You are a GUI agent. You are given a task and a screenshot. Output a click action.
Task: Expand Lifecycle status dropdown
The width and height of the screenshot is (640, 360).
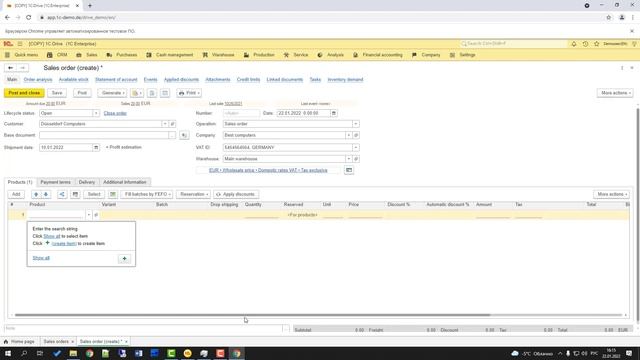click(x=96, y=113)
